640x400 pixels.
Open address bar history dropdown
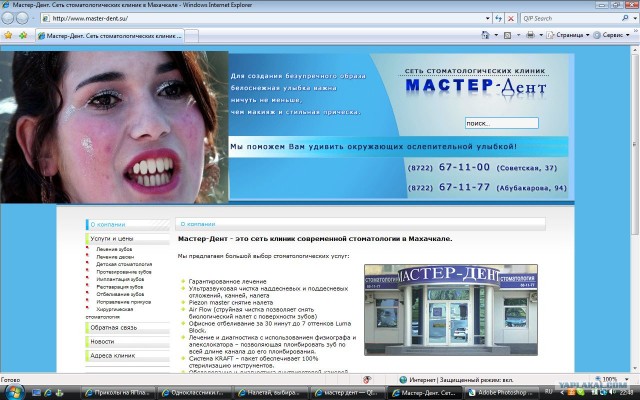click(487, 18)
